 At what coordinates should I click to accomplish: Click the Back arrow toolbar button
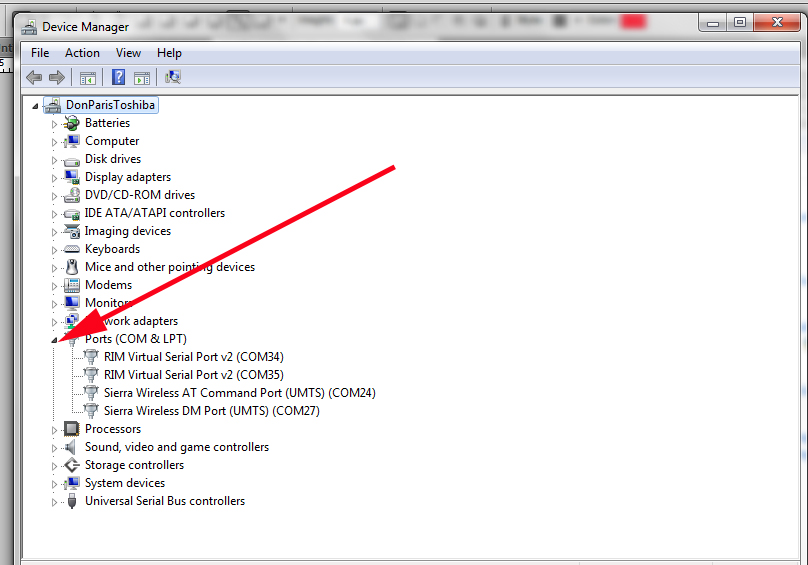pos(34,78)
